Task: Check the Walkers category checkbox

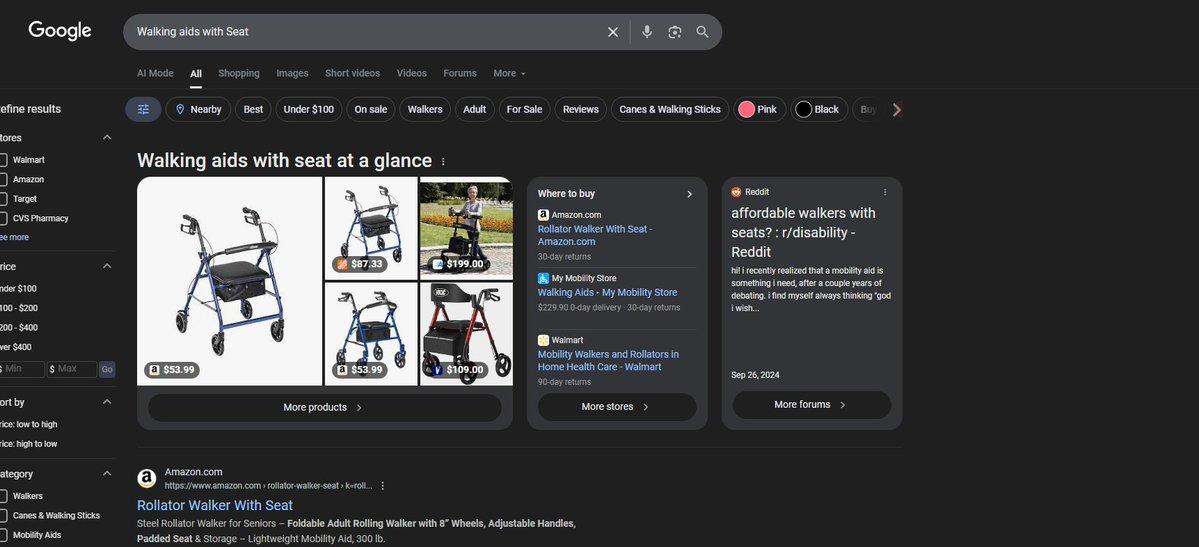Action: (x=3, y=496)
